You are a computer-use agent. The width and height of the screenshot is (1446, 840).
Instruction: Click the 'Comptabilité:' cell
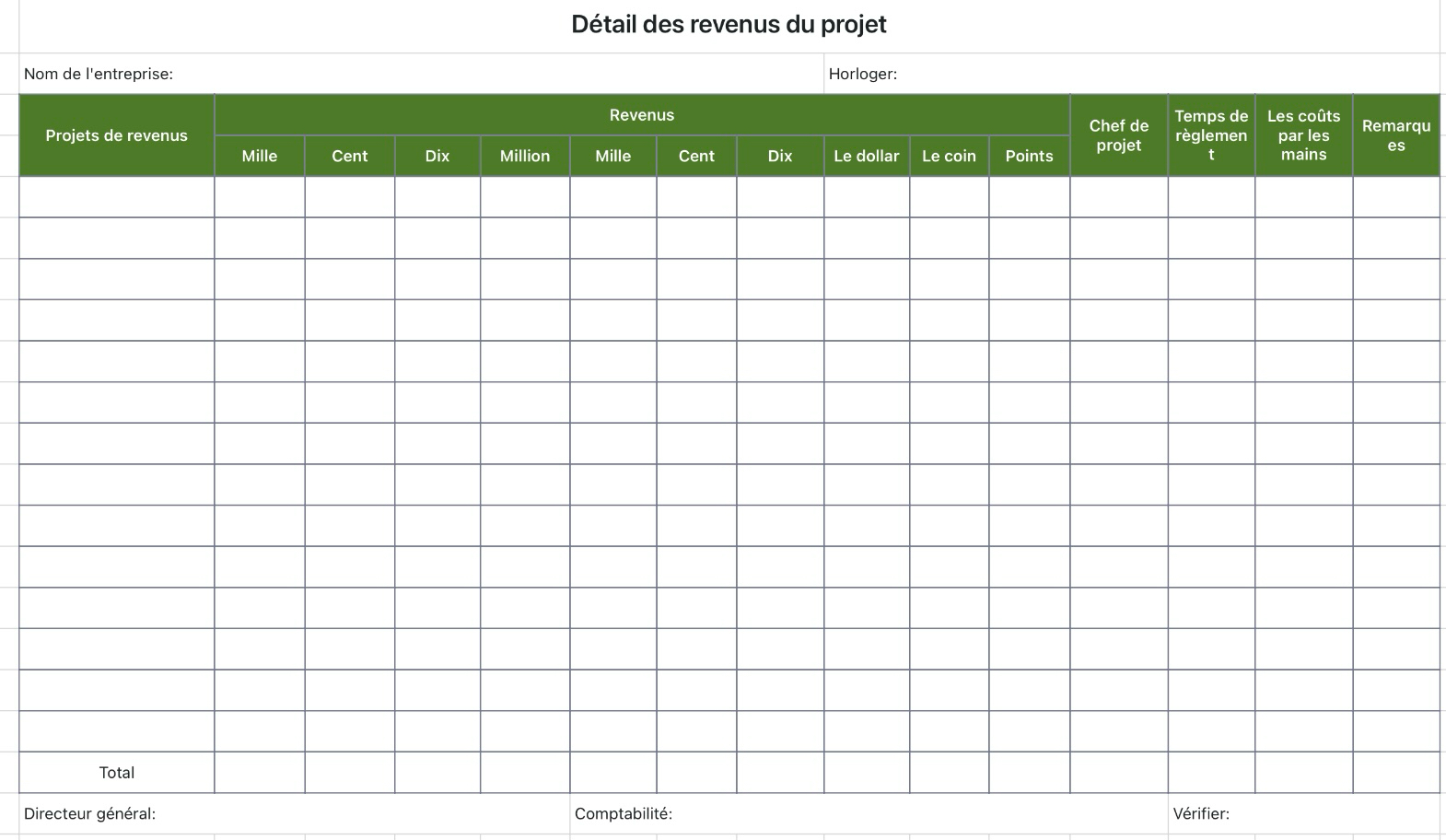[x=869, y=814]
